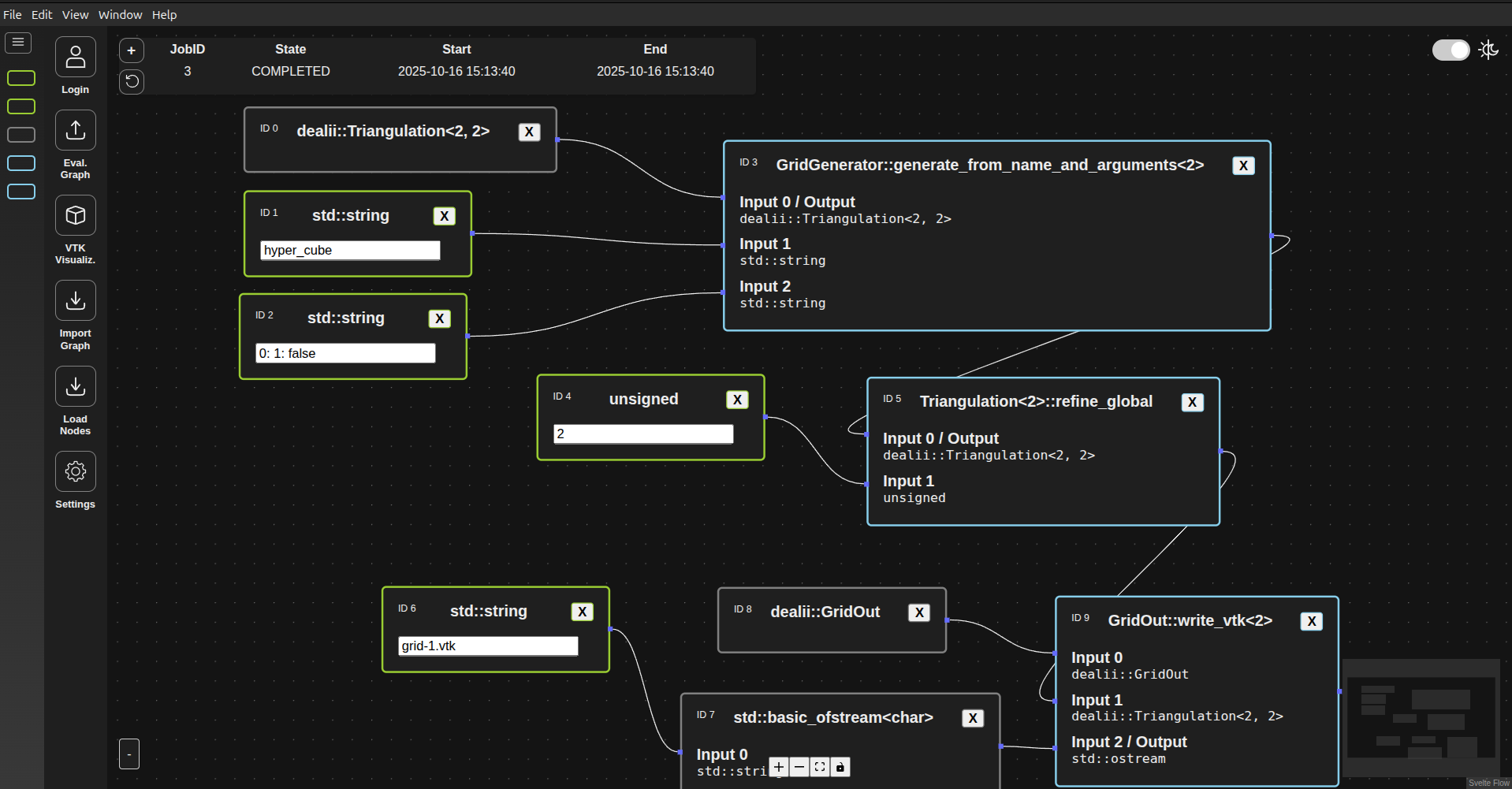Flip the theme toggle switch
The height and width of the screenshot is (789, 1512).
[1451, 50]
